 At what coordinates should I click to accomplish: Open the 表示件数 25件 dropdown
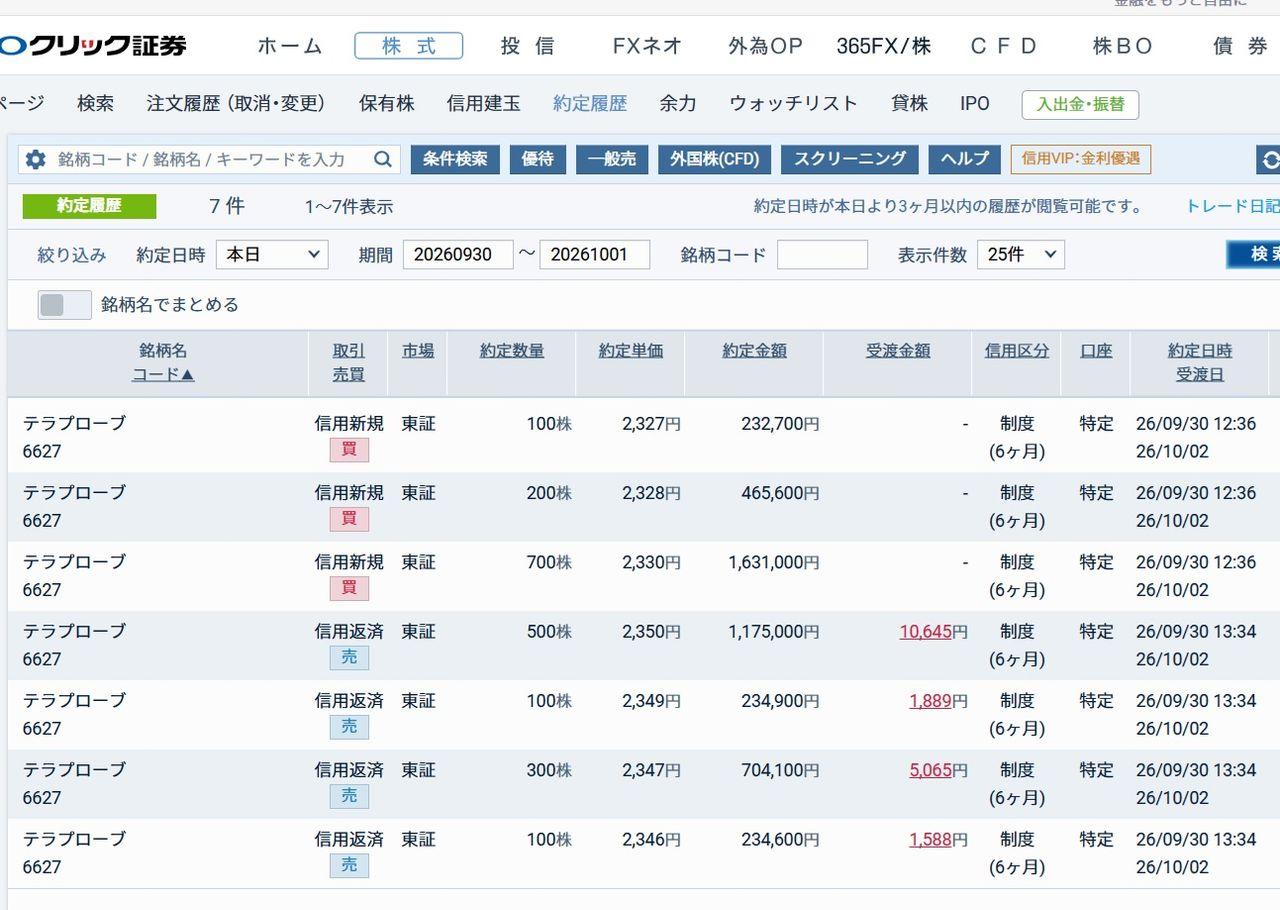(x=1021, y=254)
